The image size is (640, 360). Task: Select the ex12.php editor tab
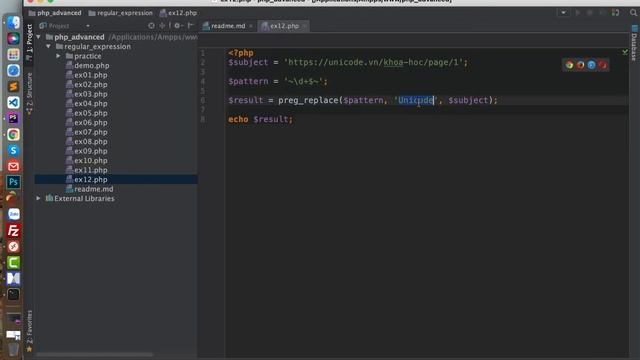point(284,26)
